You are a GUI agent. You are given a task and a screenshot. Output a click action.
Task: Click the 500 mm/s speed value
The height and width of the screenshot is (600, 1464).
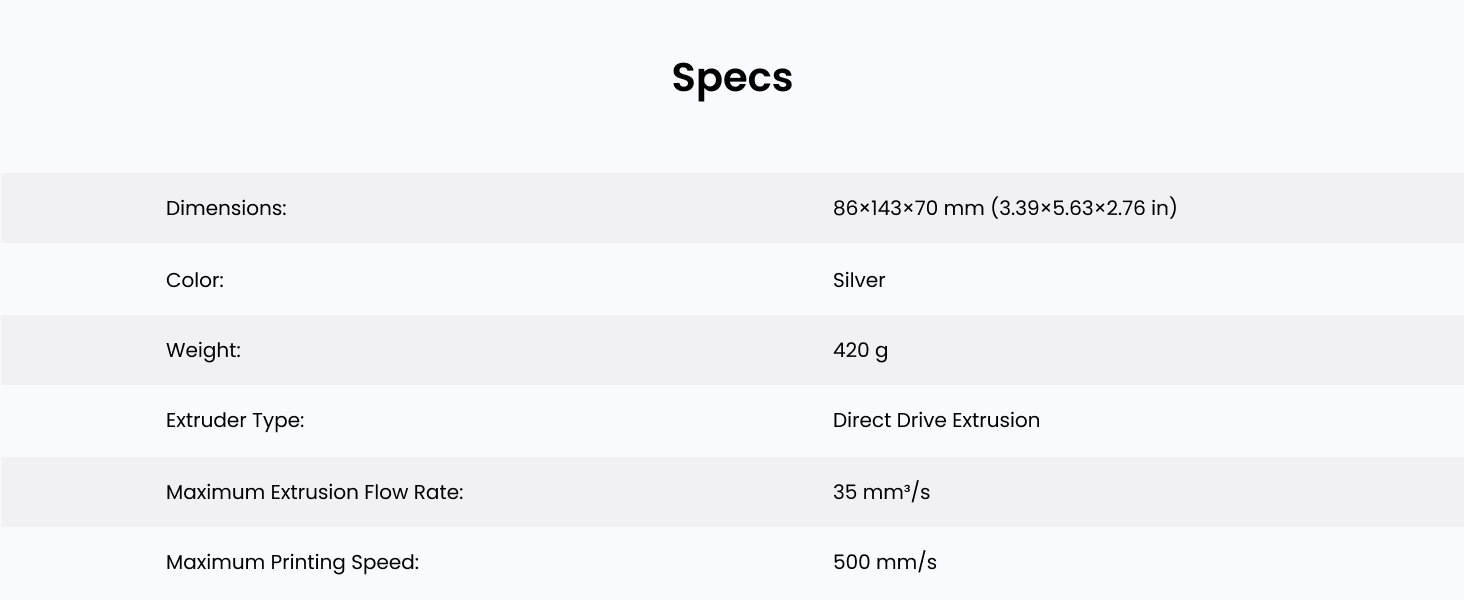[884, 562]
